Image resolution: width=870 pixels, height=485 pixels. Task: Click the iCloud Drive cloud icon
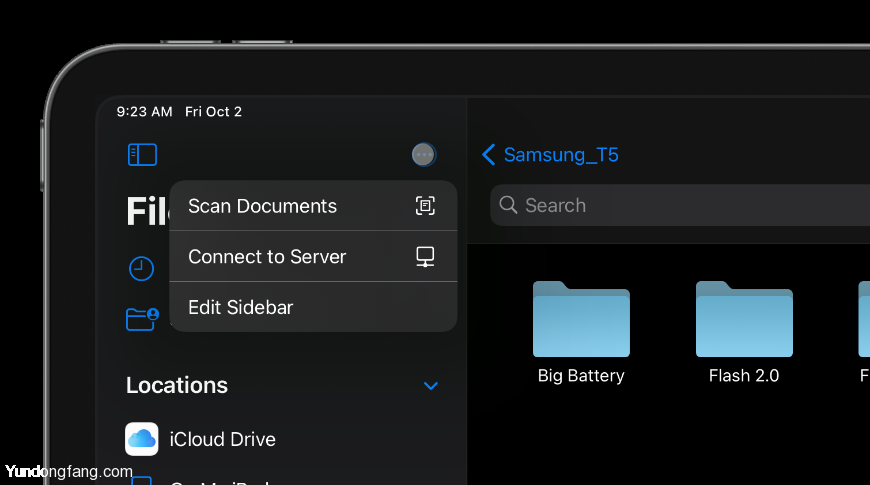[141, 439]
